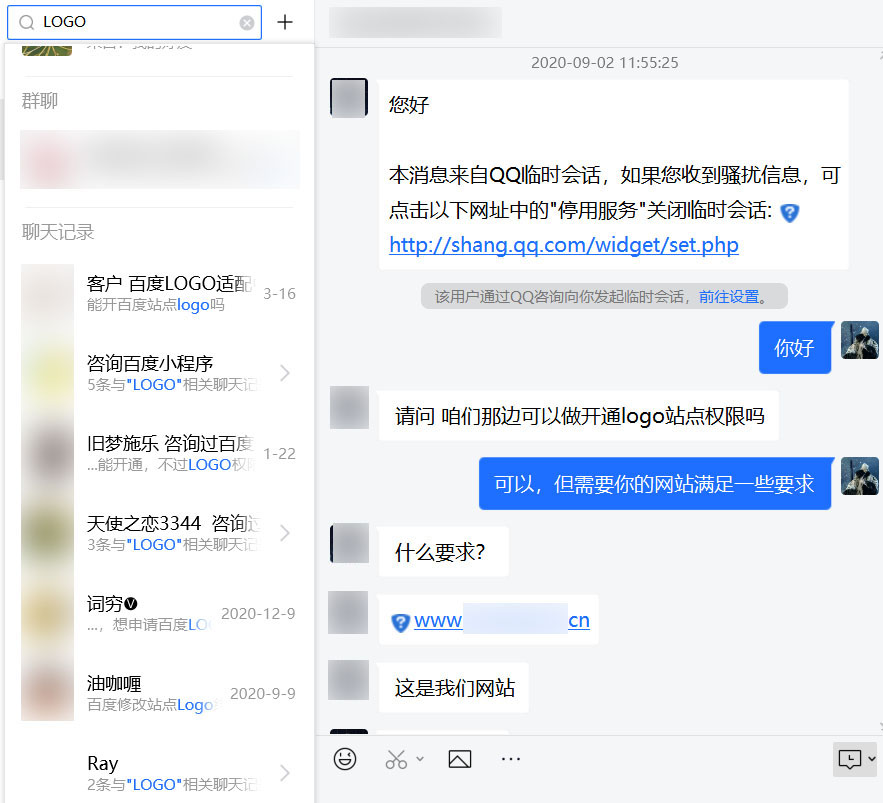Click sender avatar beside 您好 message
This screenshot has height=803, width=883.
click(x=349, y=98)
